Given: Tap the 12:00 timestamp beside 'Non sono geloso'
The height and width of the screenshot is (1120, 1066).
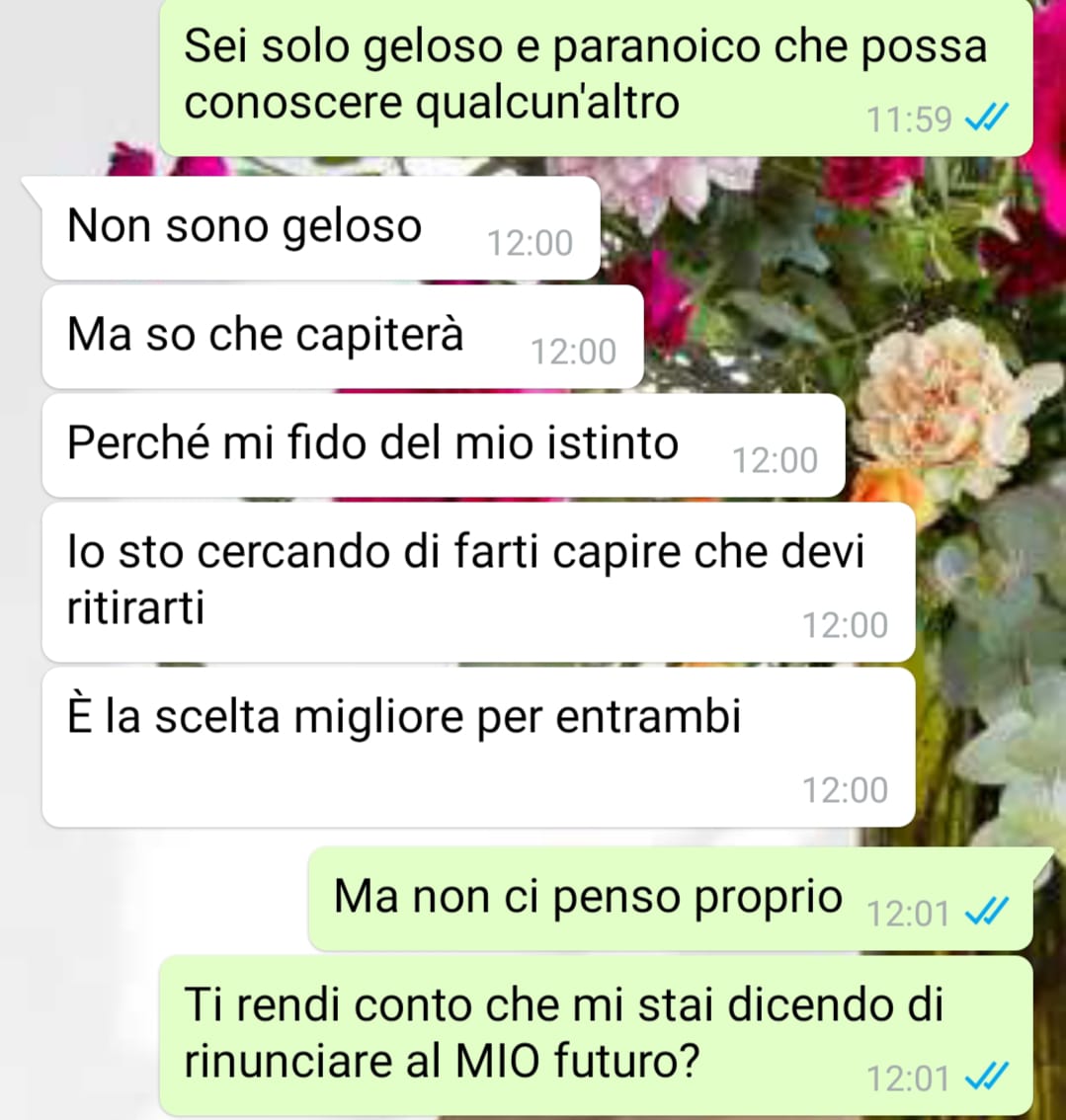Looking at the screenshot, I should 530,244.
